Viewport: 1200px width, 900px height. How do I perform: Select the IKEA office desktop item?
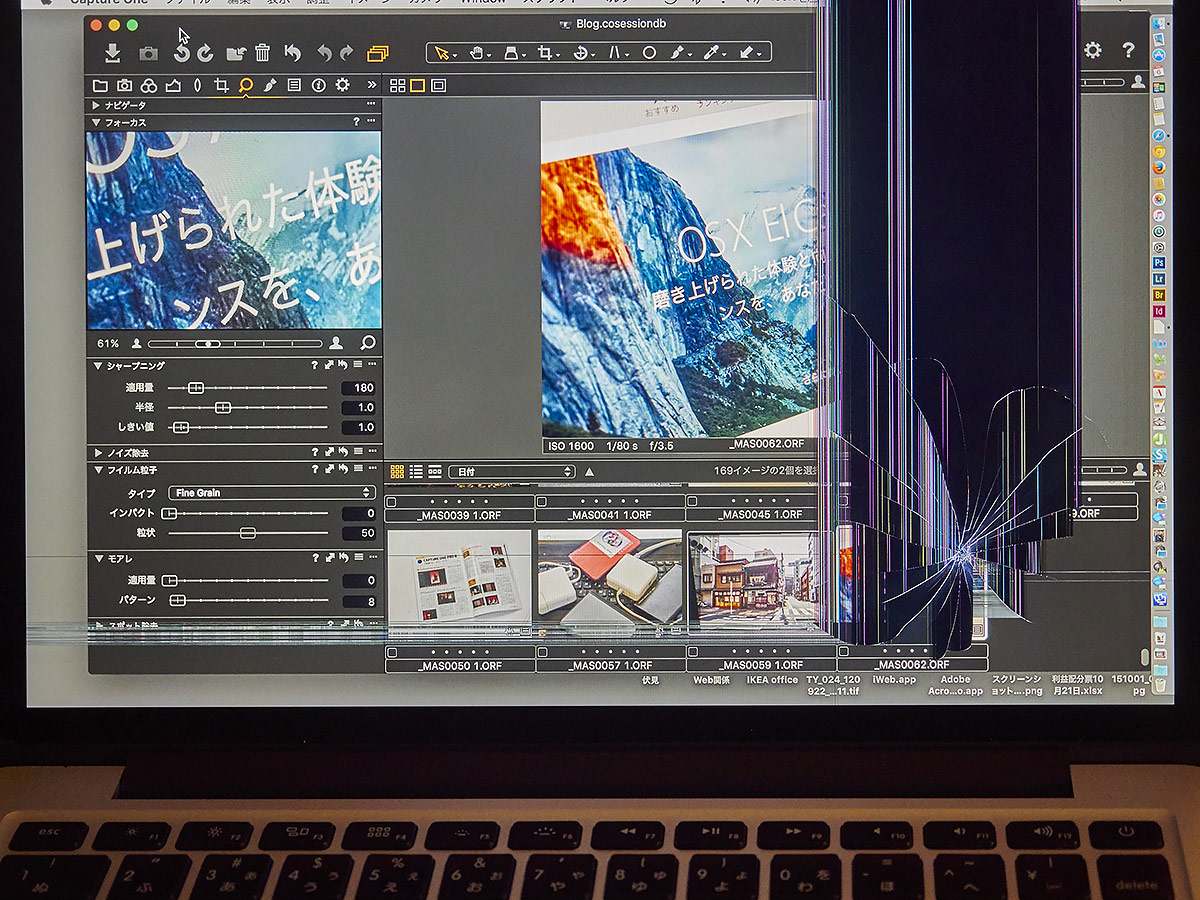point(772,680)
